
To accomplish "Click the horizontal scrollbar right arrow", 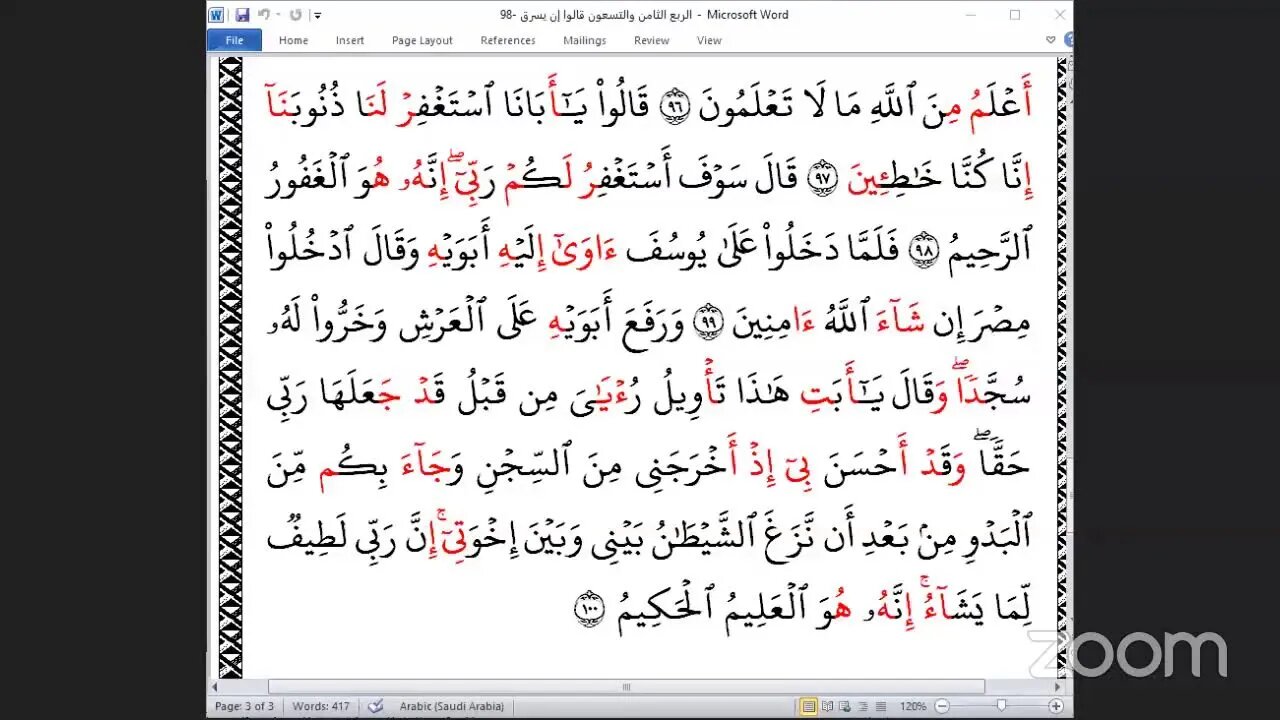I will [1057, 687].
